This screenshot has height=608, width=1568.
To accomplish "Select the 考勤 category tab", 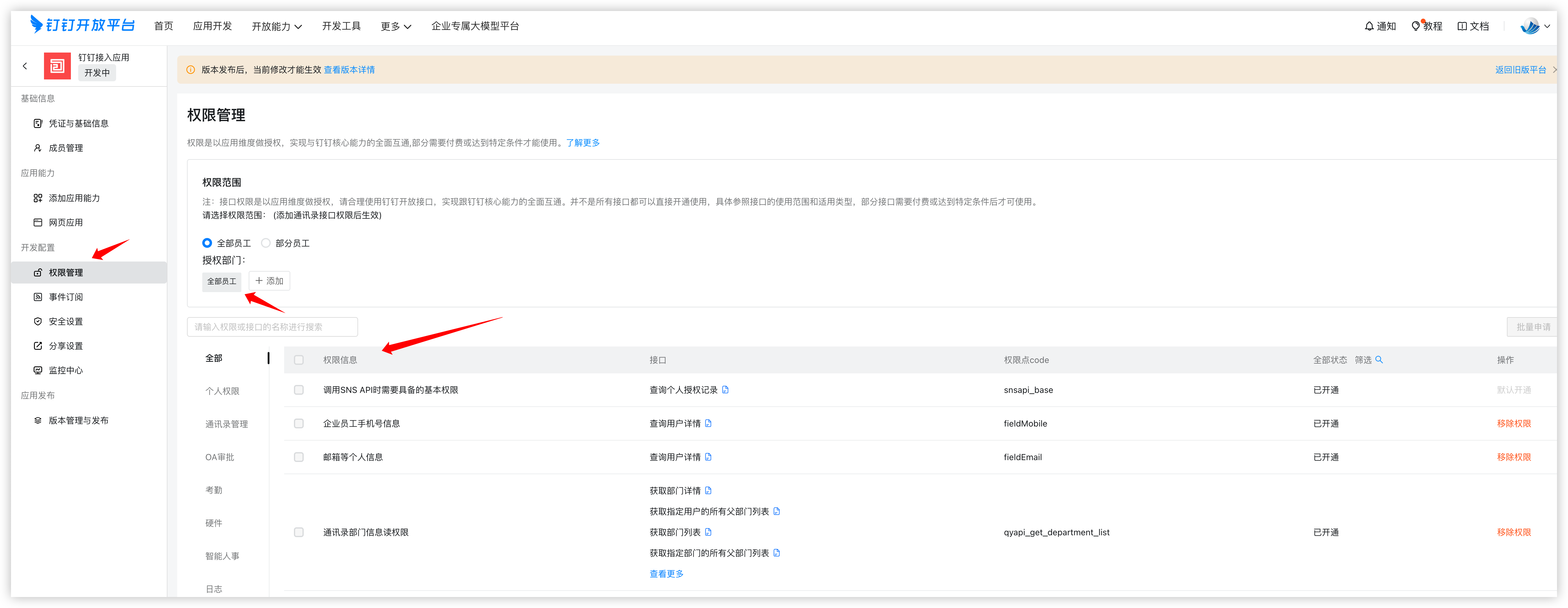I will 214,490.
